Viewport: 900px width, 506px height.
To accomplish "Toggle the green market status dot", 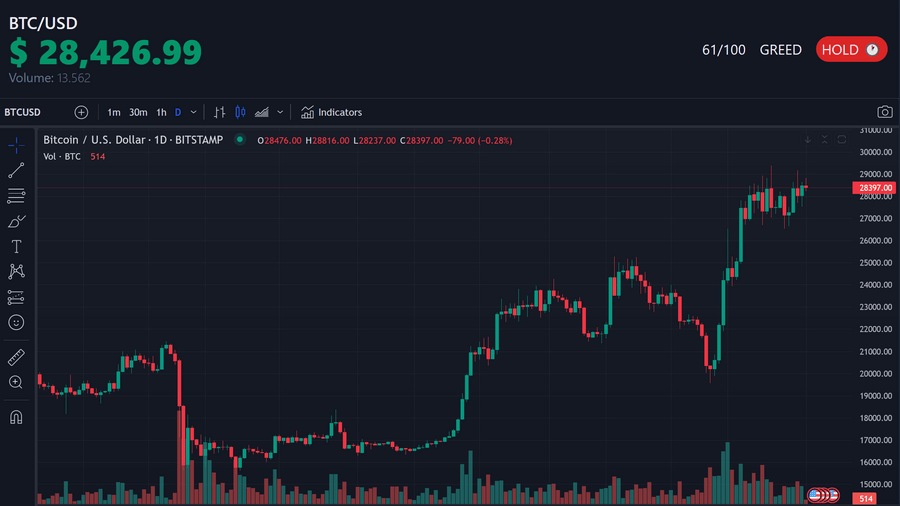I will point(239,140).
